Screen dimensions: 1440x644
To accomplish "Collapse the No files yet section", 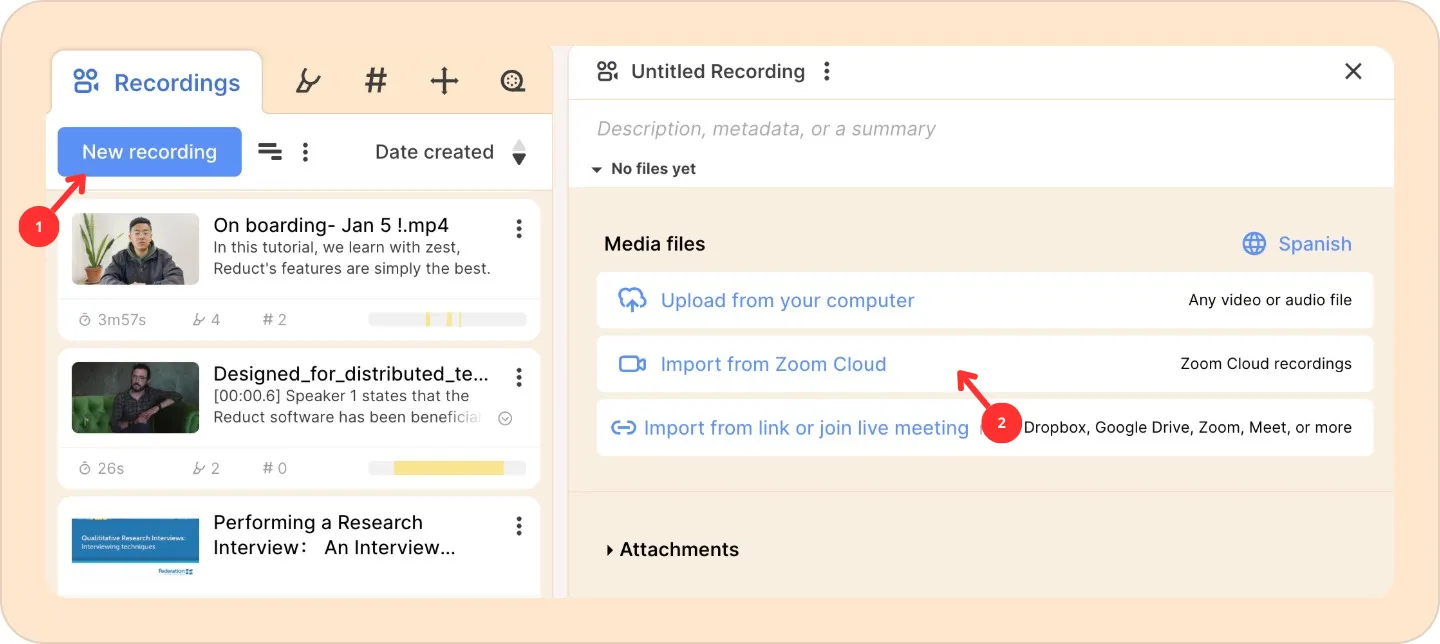I will [597, 169].
